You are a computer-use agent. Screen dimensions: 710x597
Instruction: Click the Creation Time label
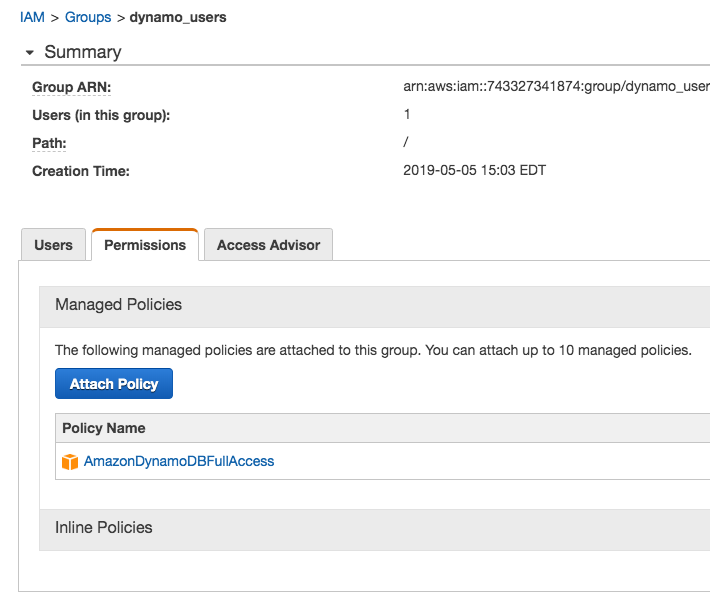tap(81, 171)
